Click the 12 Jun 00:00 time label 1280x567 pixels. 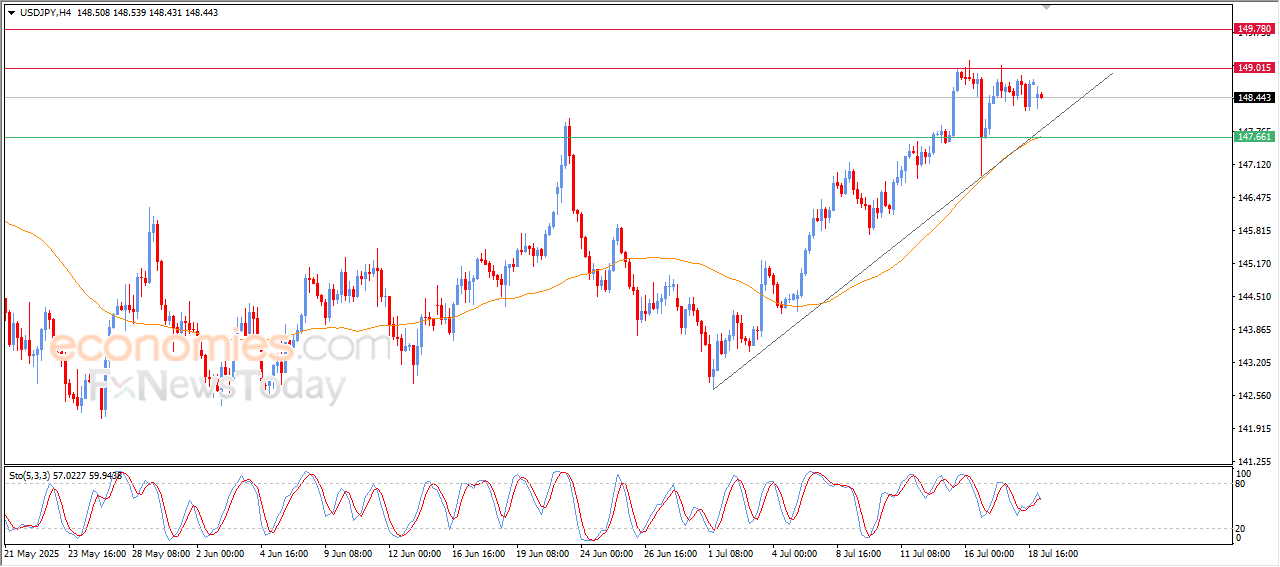click(x=416, y=552)
